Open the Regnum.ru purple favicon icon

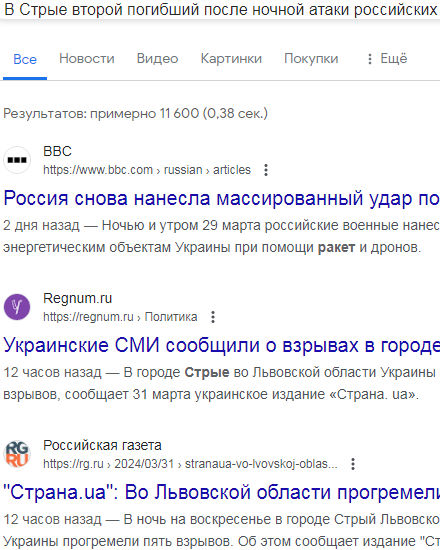[17, 307]
